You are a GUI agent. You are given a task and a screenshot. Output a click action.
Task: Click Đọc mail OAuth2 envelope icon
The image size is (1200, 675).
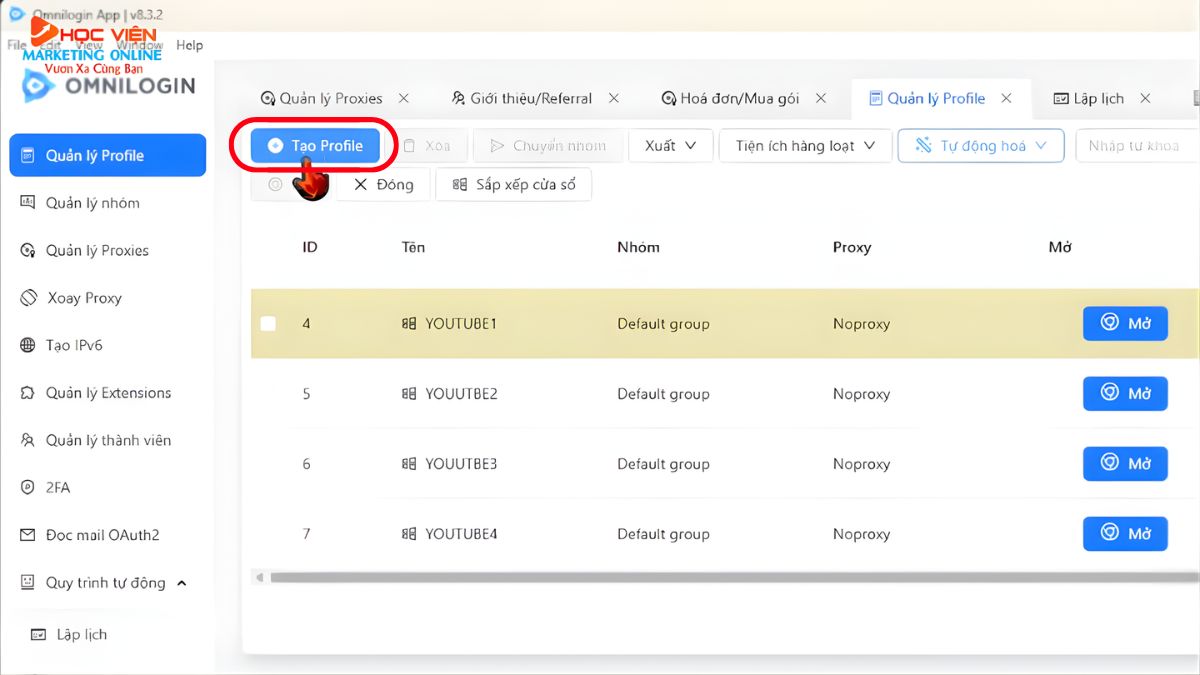pos(28,535)
